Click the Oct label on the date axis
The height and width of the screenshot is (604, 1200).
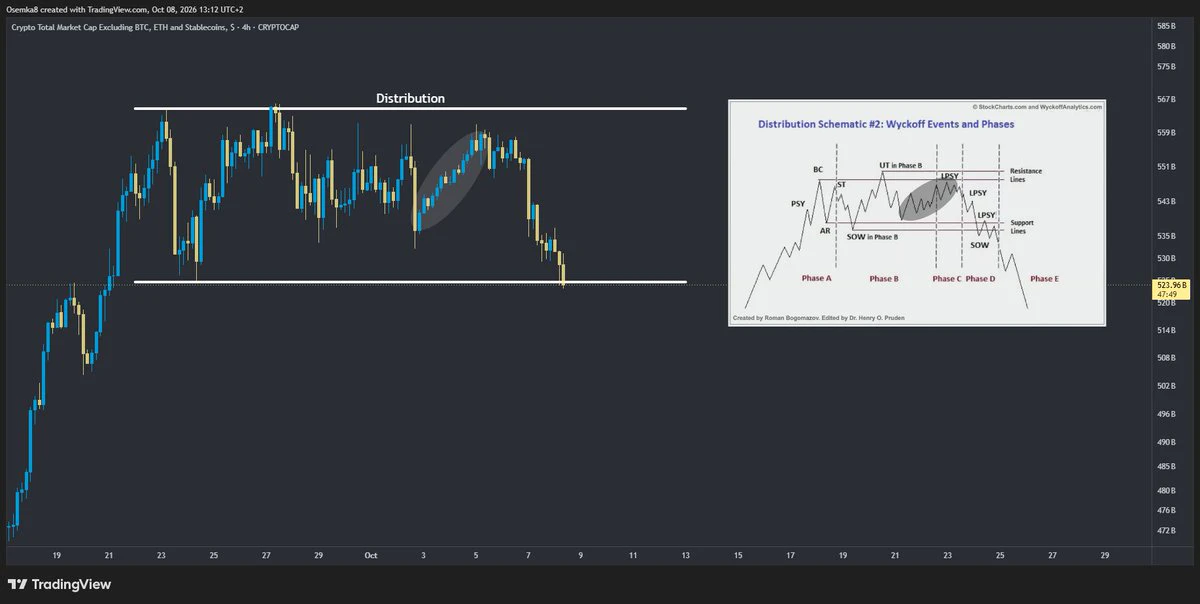(371, 554)
